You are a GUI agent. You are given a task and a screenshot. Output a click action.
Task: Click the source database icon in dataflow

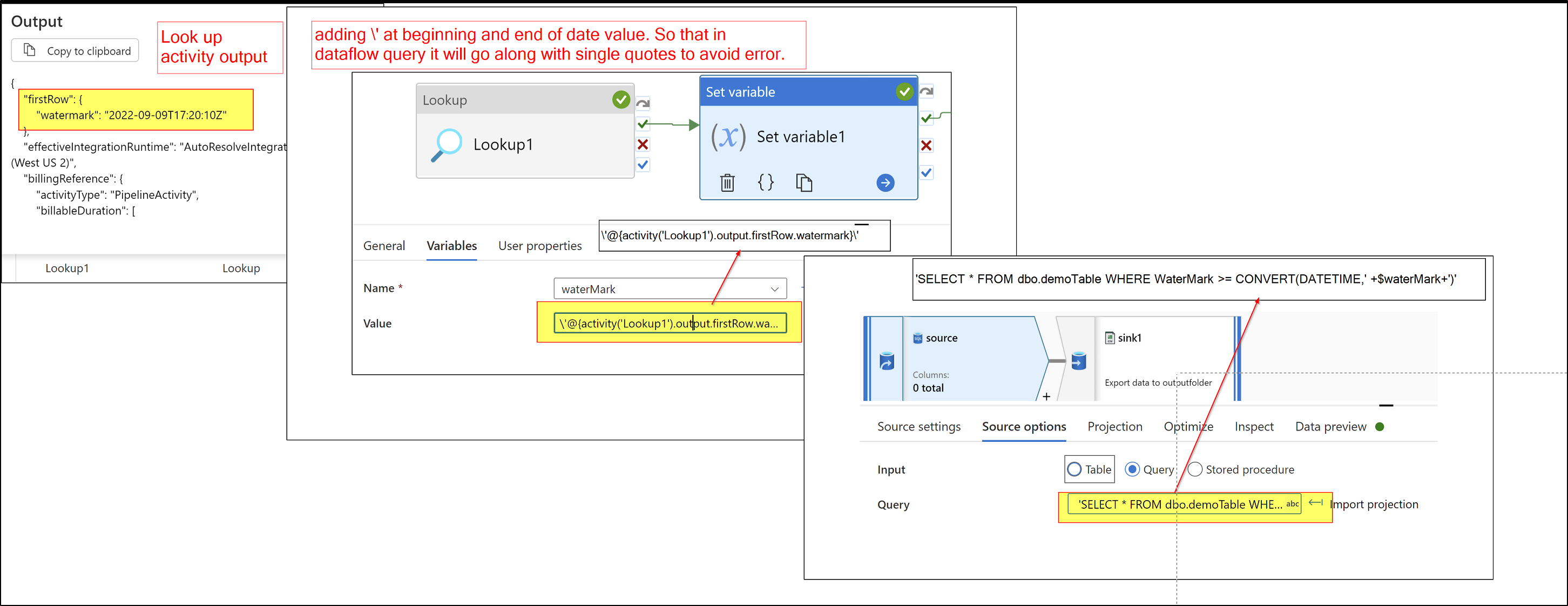coord(887,361)
